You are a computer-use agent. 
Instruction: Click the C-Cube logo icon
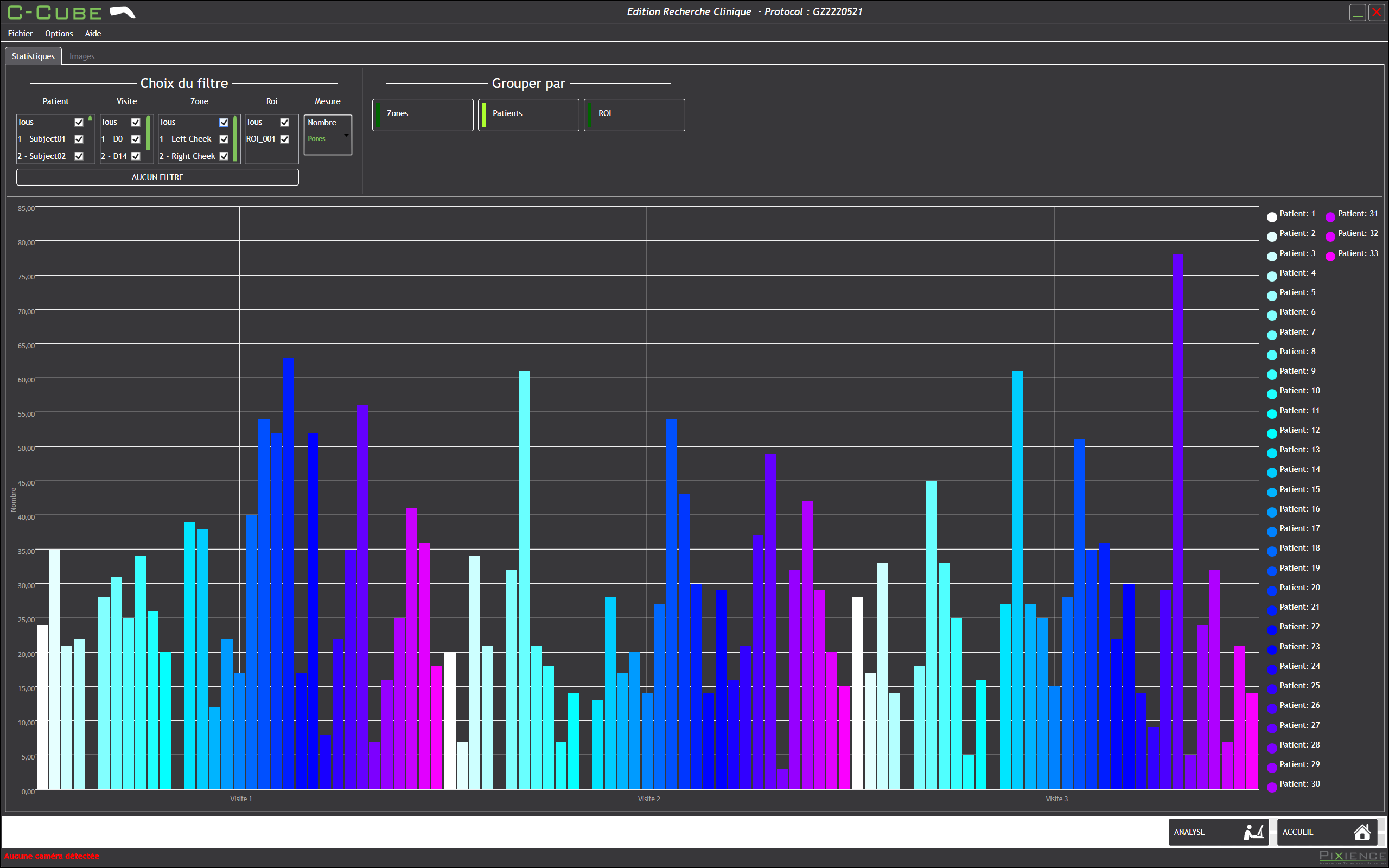pos(122,12)
